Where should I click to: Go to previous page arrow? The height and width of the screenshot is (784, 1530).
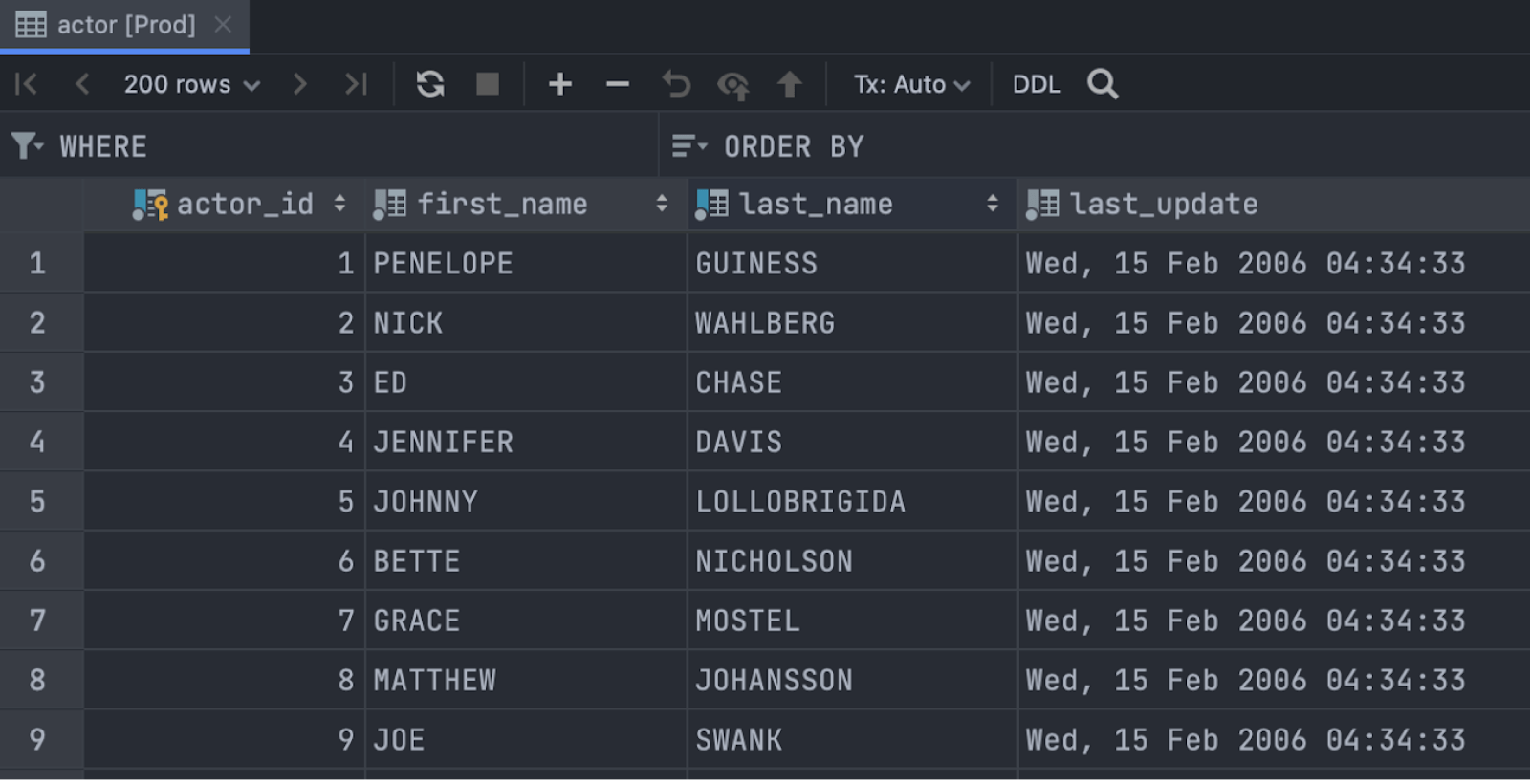pos(82,84)
